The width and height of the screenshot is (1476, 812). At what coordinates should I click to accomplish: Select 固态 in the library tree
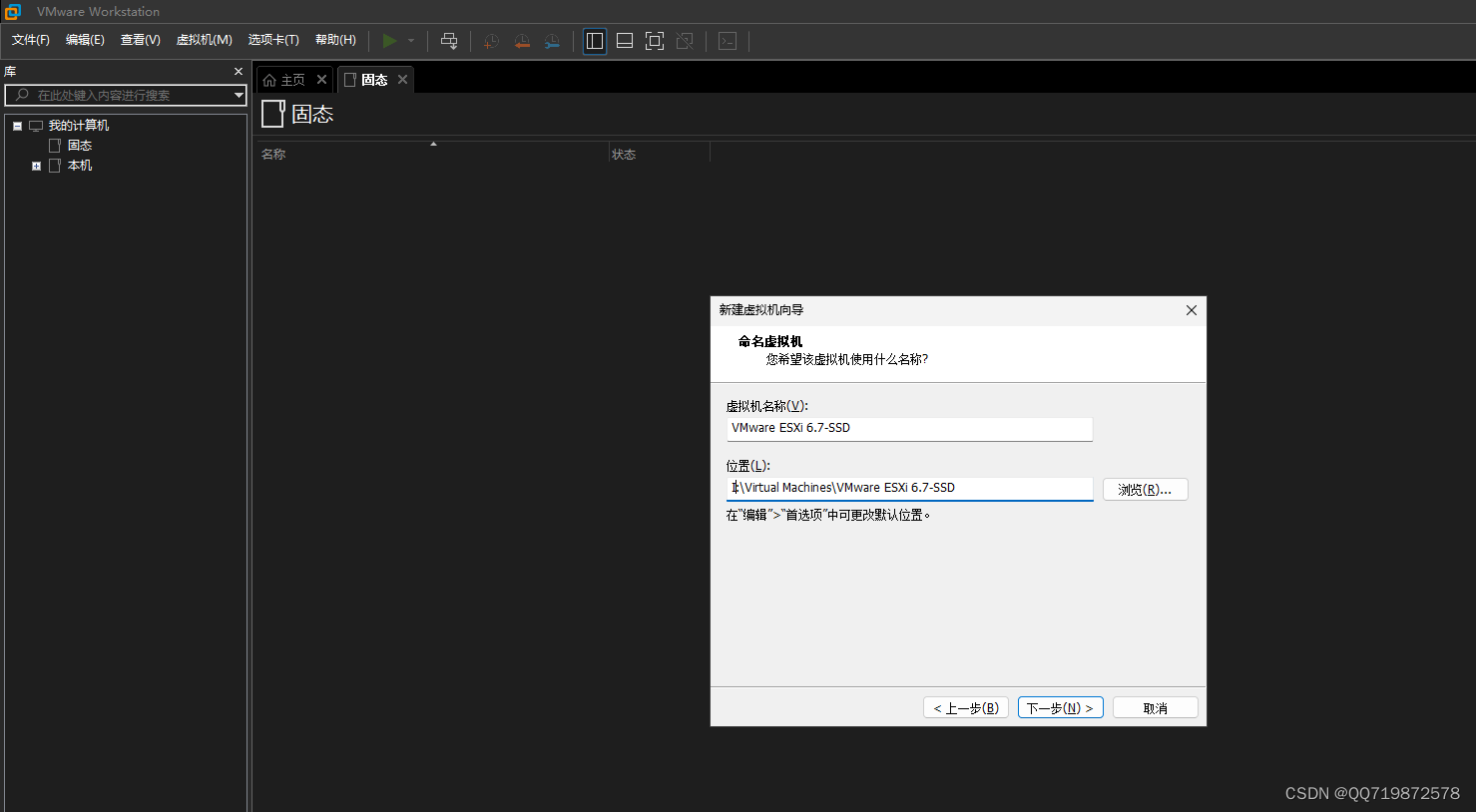tap(80, 146)
